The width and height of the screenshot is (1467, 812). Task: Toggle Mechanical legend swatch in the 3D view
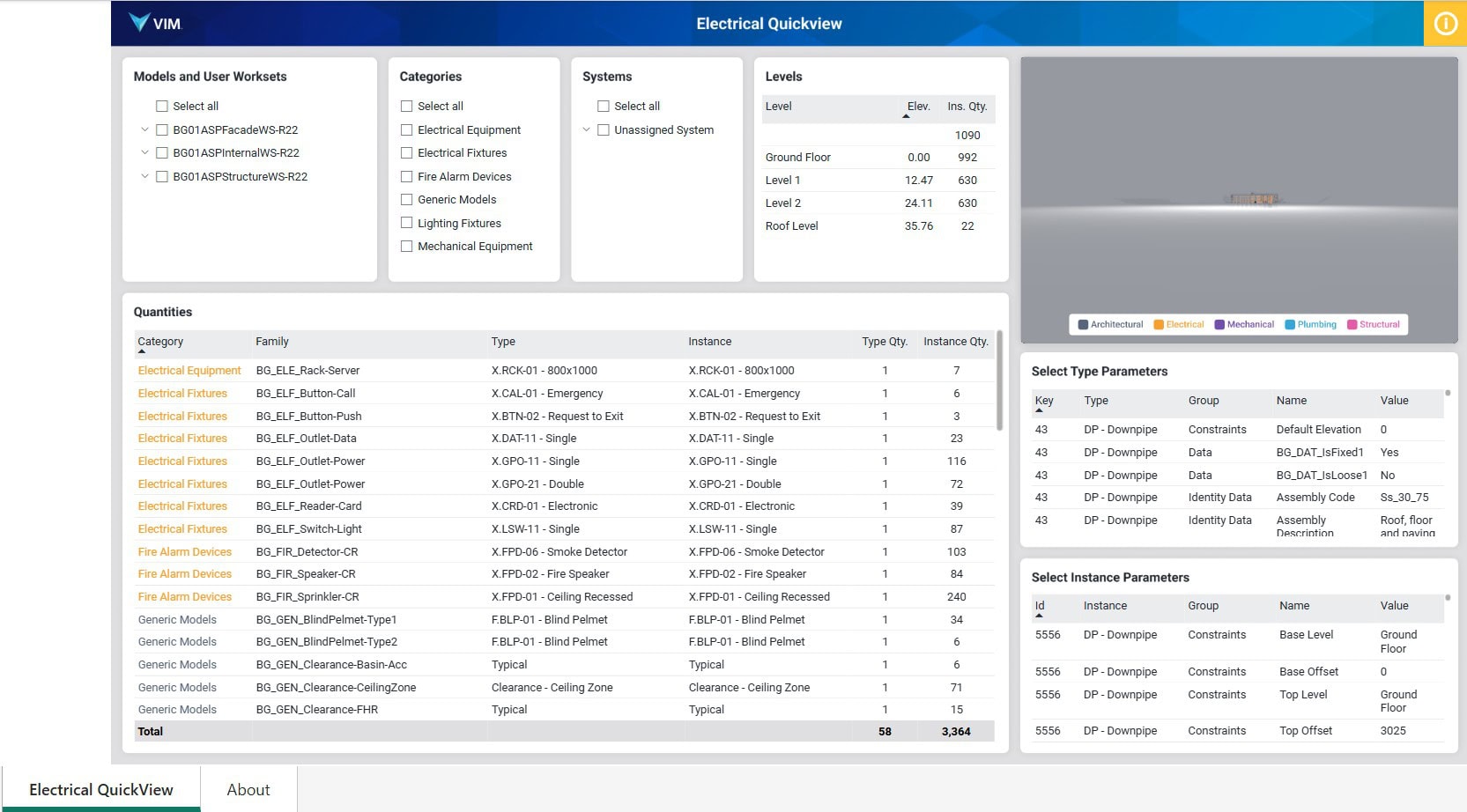[1219, 324]
